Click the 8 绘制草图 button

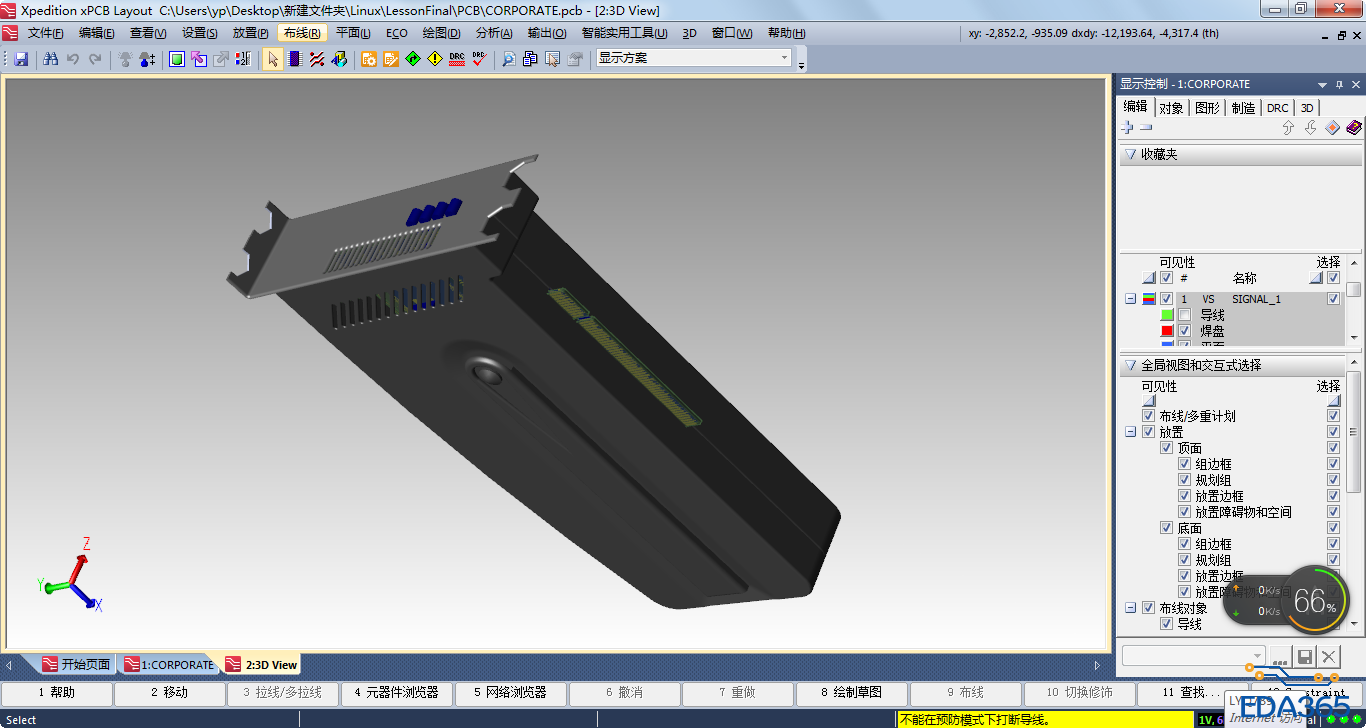click(851, 692)
